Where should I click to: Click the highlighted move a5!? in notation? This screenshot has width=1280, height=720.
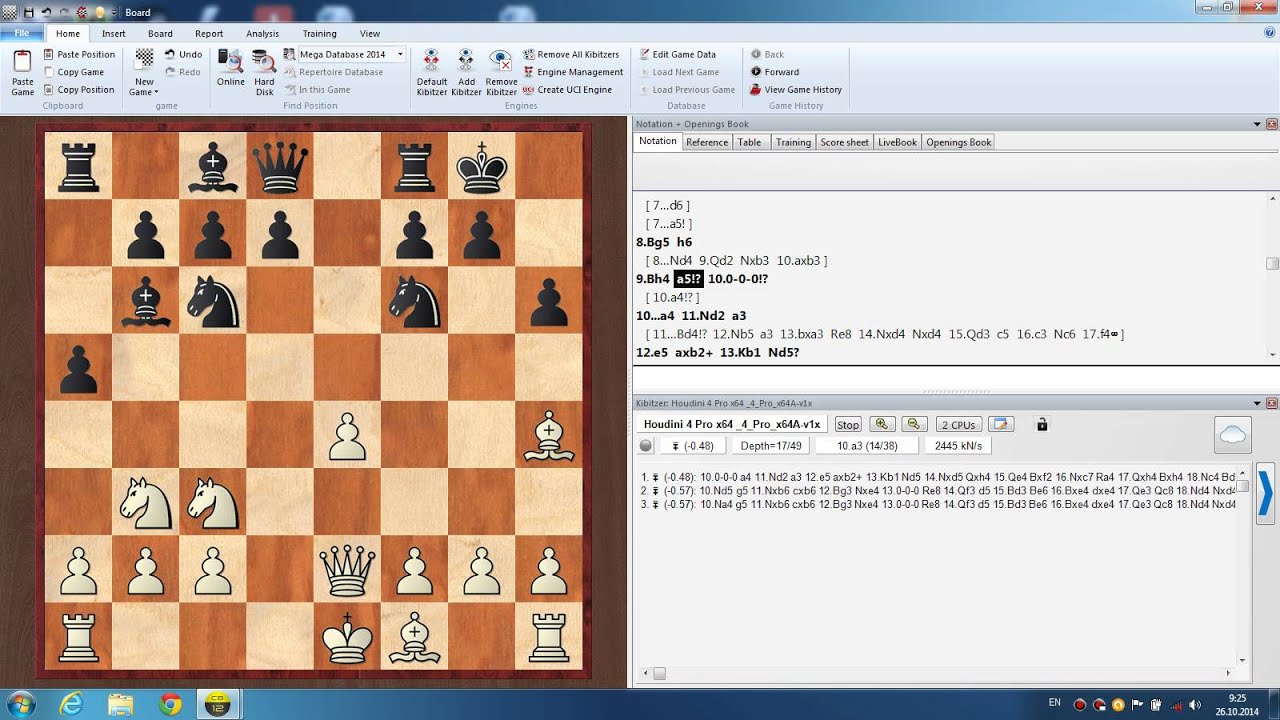click(x=688, y=279)
